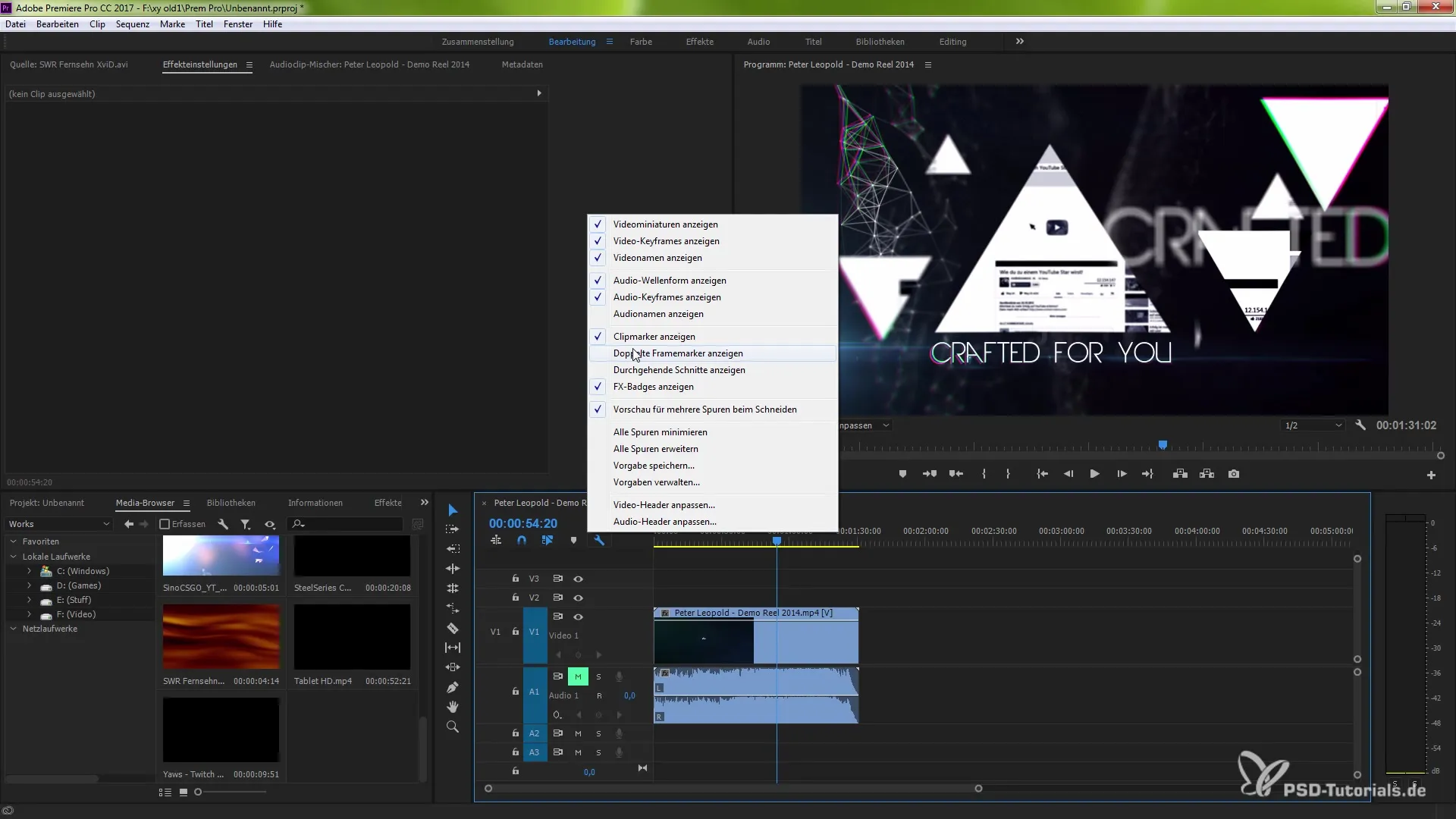Step forward one frame in program monitor
1456x819 pixels.
[1122, 474]
